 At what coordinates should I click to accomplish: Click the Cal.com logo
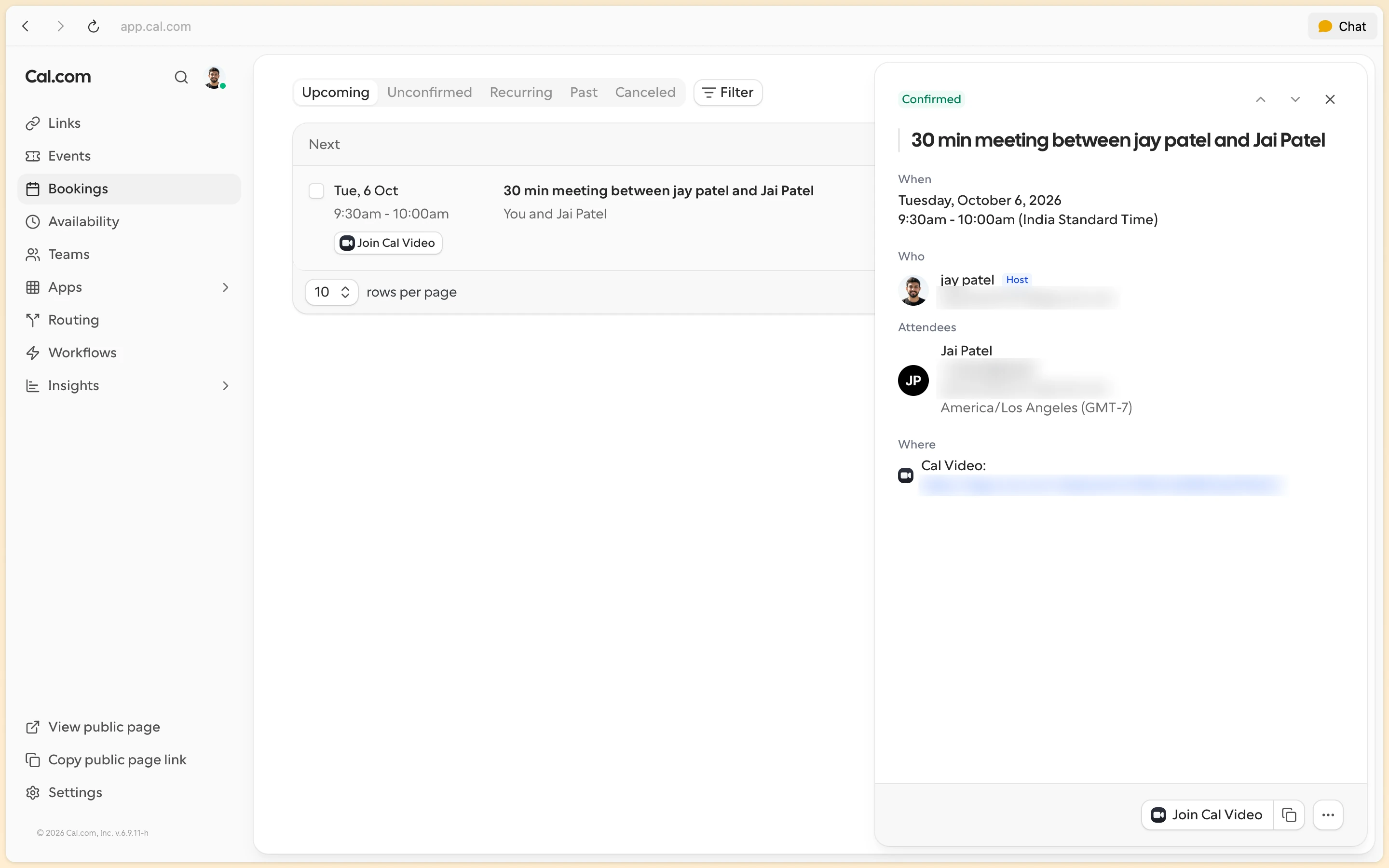click(58, 77)
